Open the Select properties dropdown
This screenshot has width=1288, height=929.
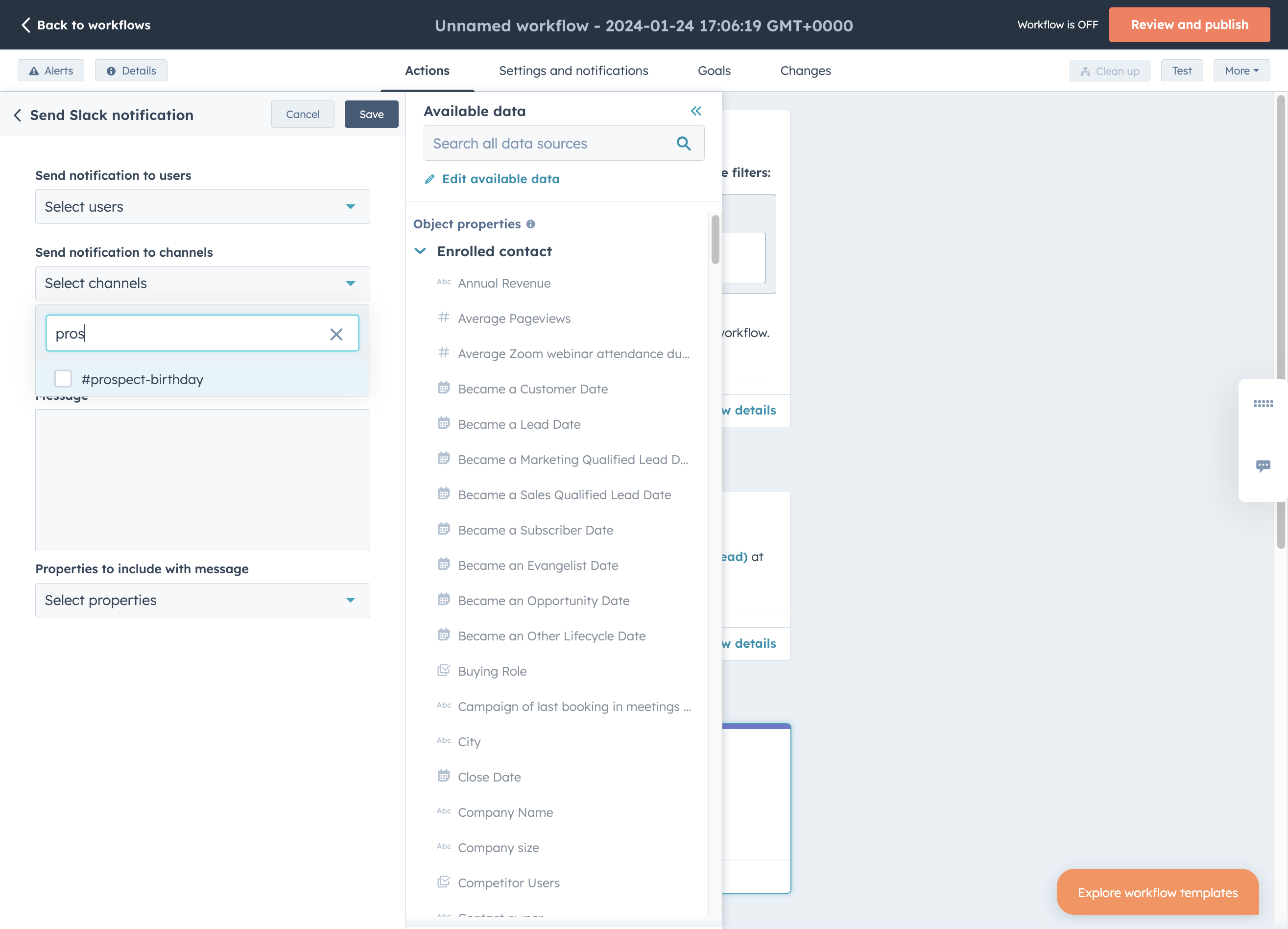(x=203, y=601)
